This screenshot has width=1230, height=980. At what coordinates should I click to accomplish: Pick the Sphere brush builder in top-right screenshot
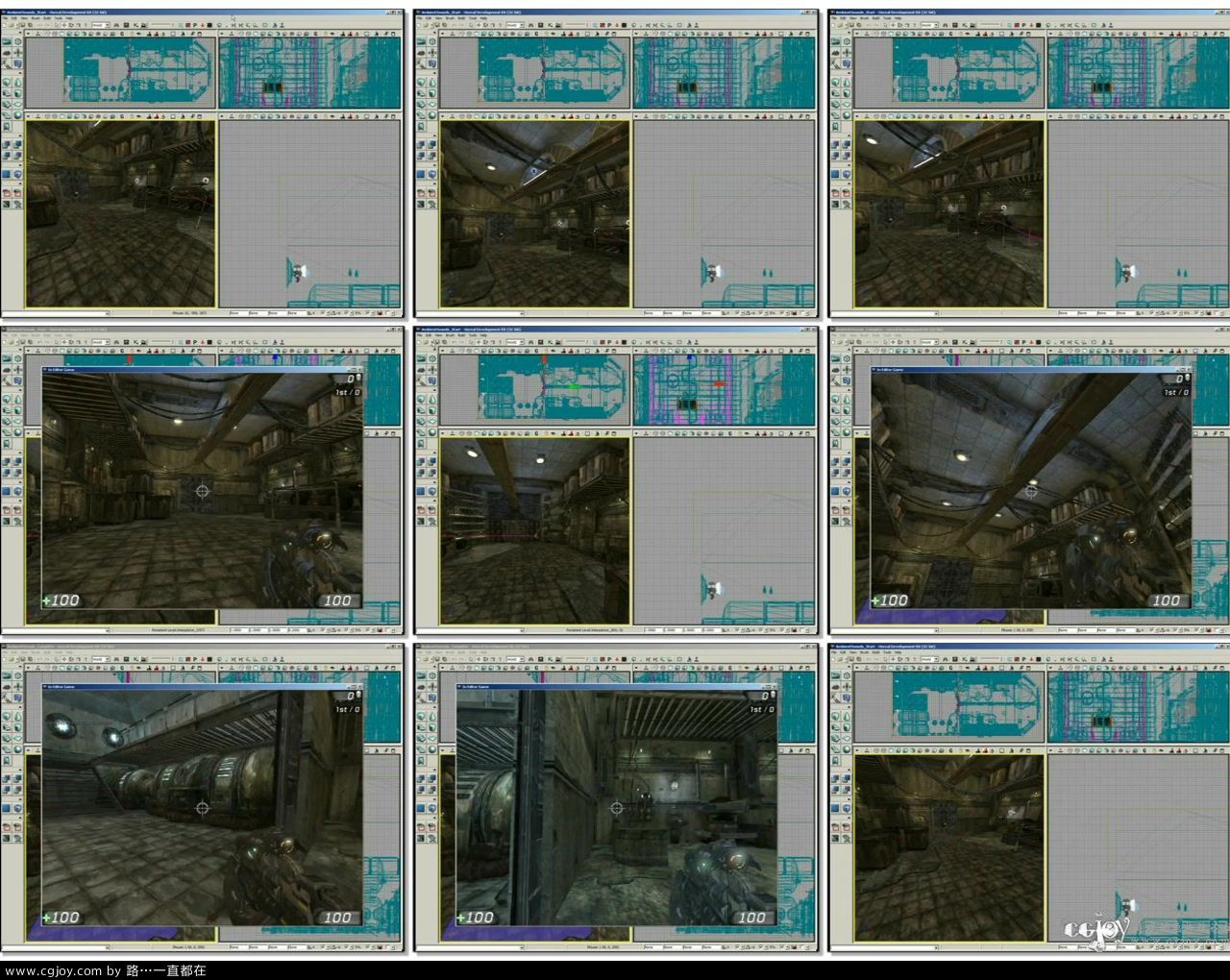[x=849, y=115]
